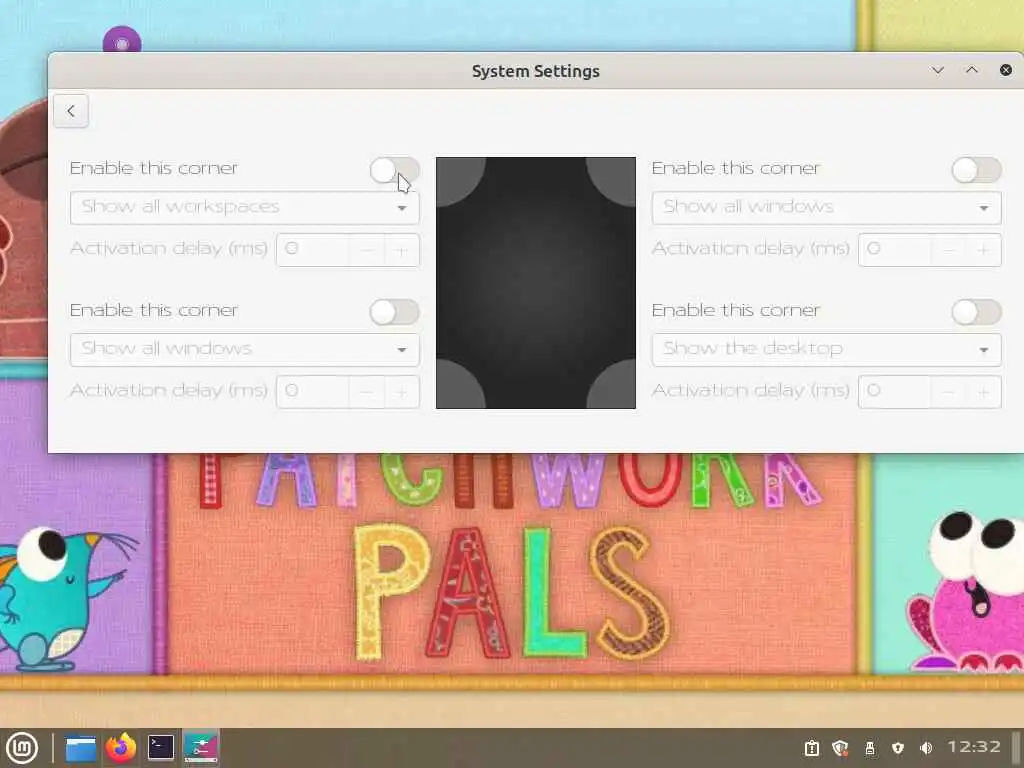Click top-right corner of screen preview
This screenshot has height=768, width=1024.
pyautogui.click(x=615, y=178)
